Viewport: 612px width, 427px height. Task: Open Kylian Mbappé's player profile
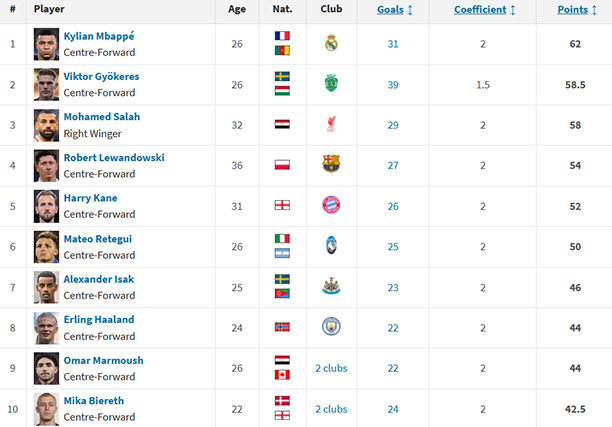[99, 36]
